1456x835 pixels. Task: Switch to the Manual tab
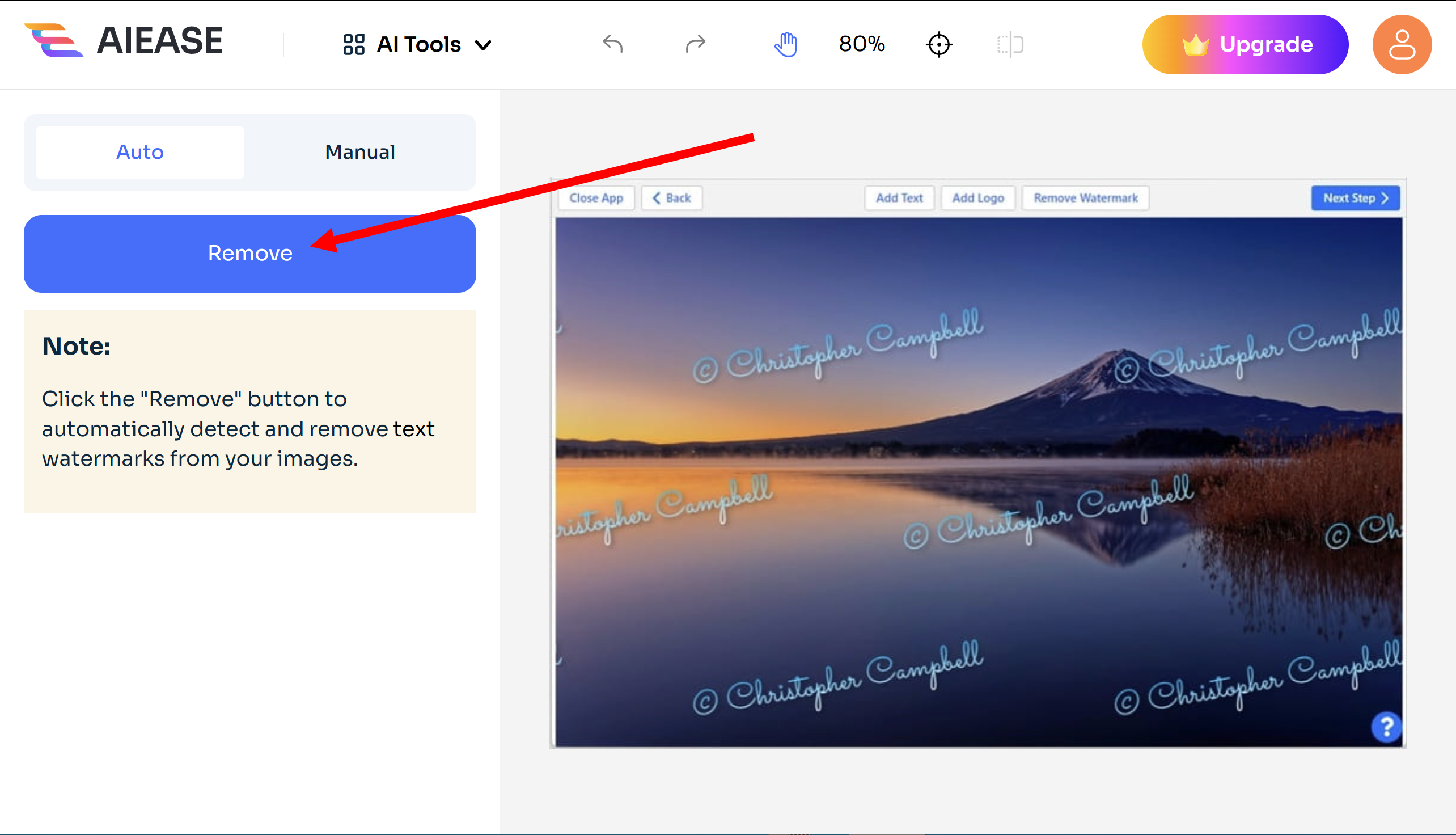360,152
